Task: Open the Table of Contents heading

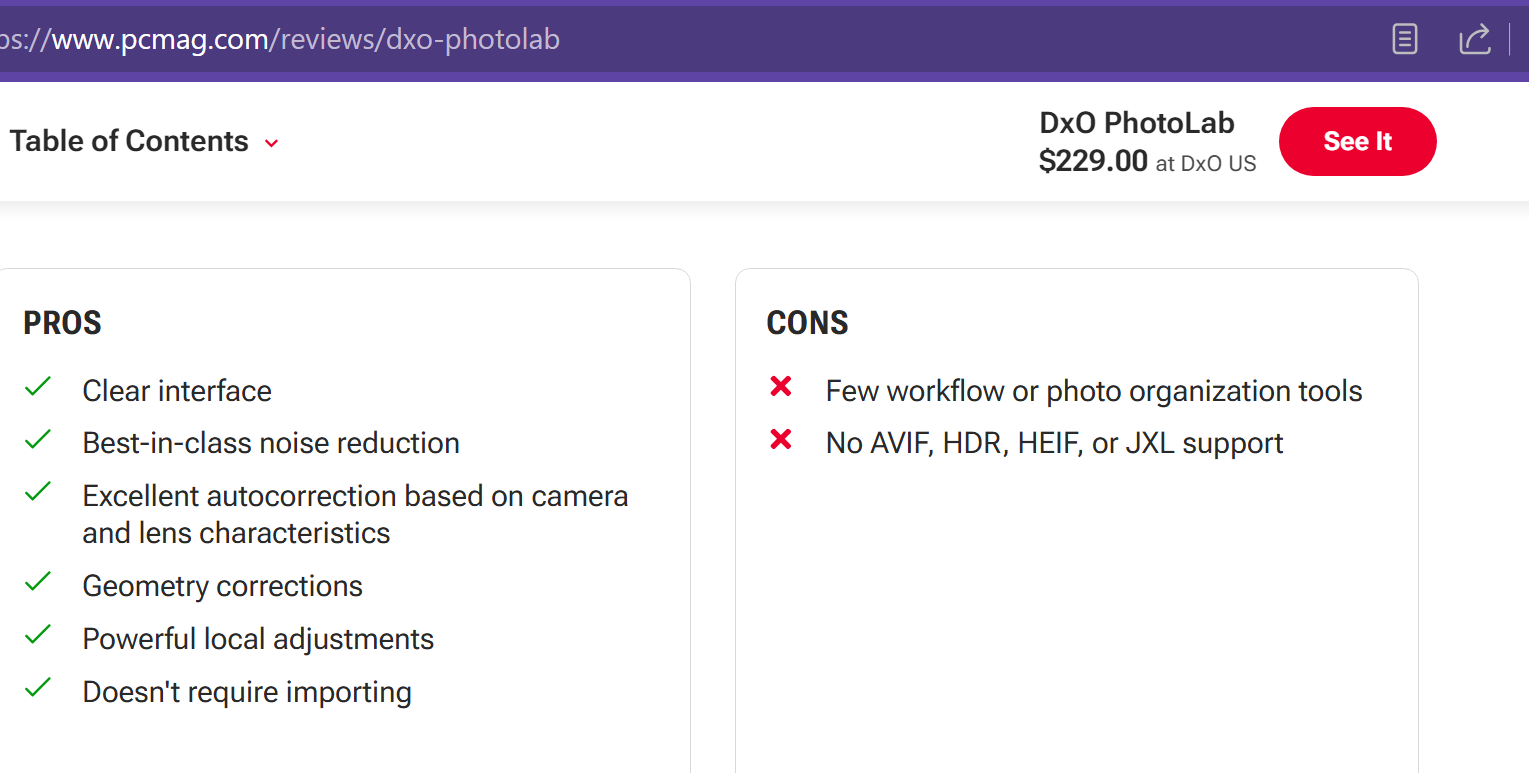Action: [129, 141]
